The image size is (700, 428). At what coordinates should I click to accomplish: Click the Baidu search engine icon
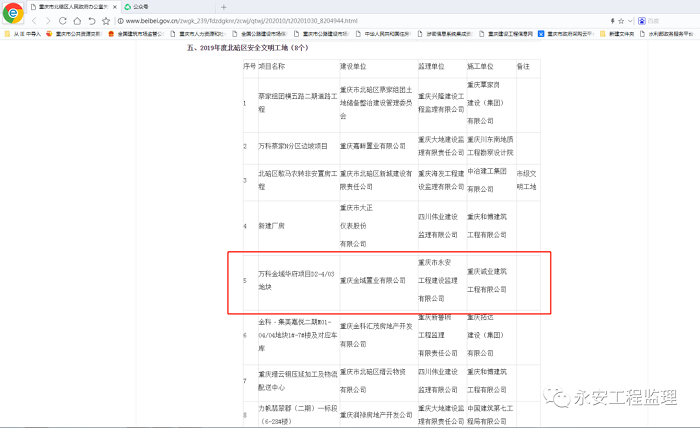pos(642,21)
